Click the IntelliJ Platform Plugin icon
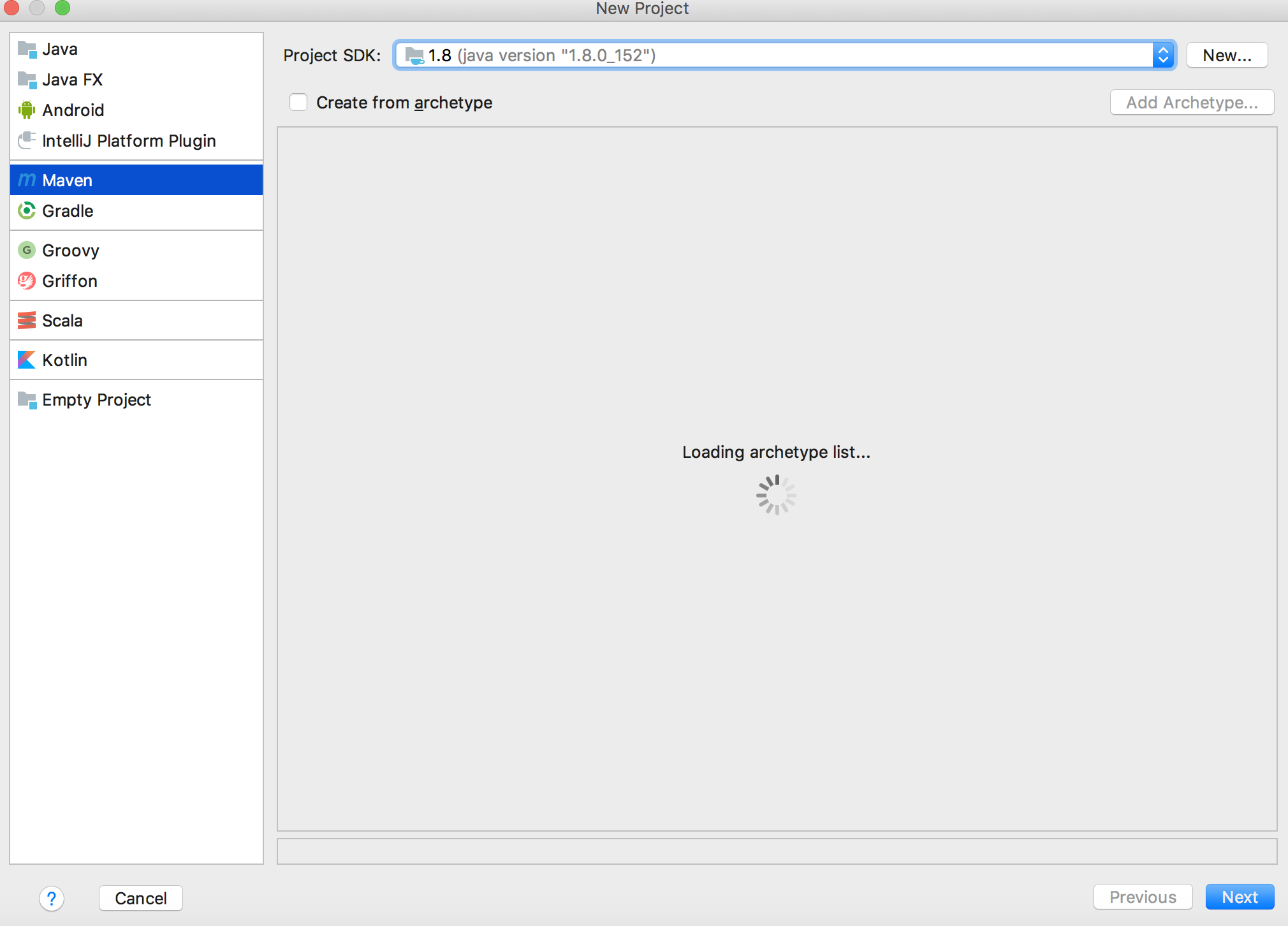This screenshot has height=926, width=1288. (27, 140)
